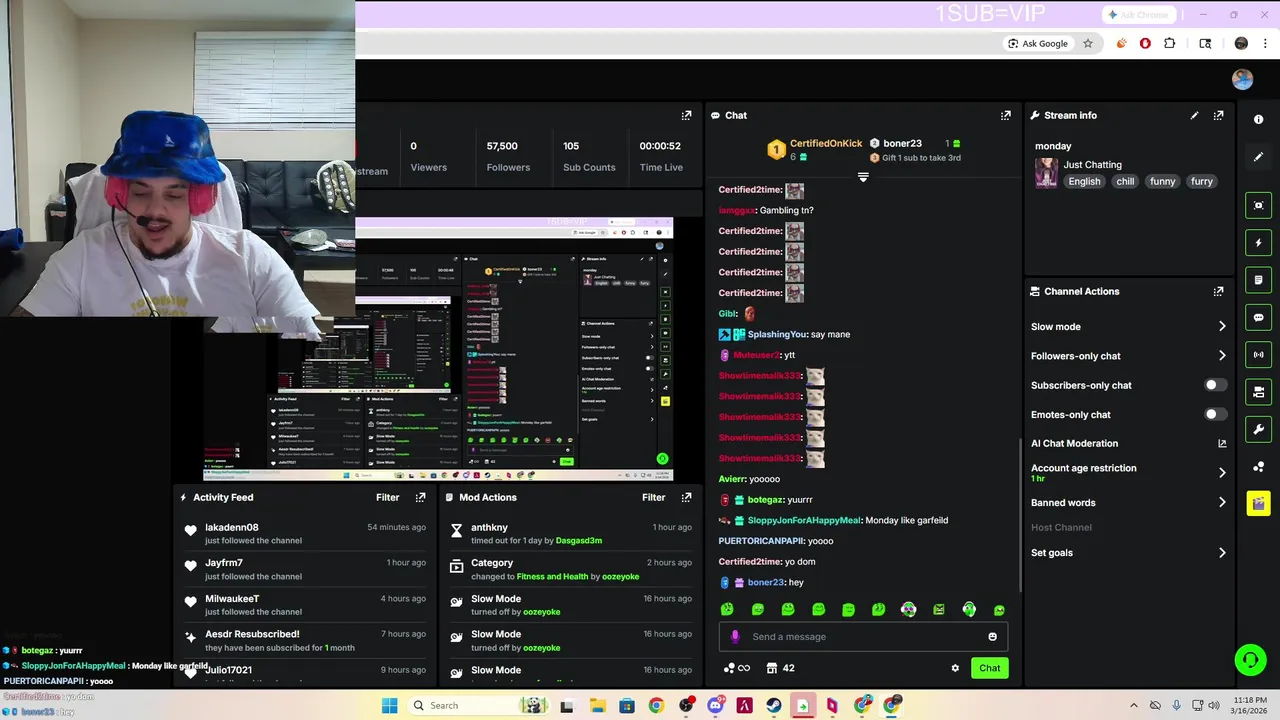Click the anthkny timeout entry
1280x720 pixels.
(571, 533)
